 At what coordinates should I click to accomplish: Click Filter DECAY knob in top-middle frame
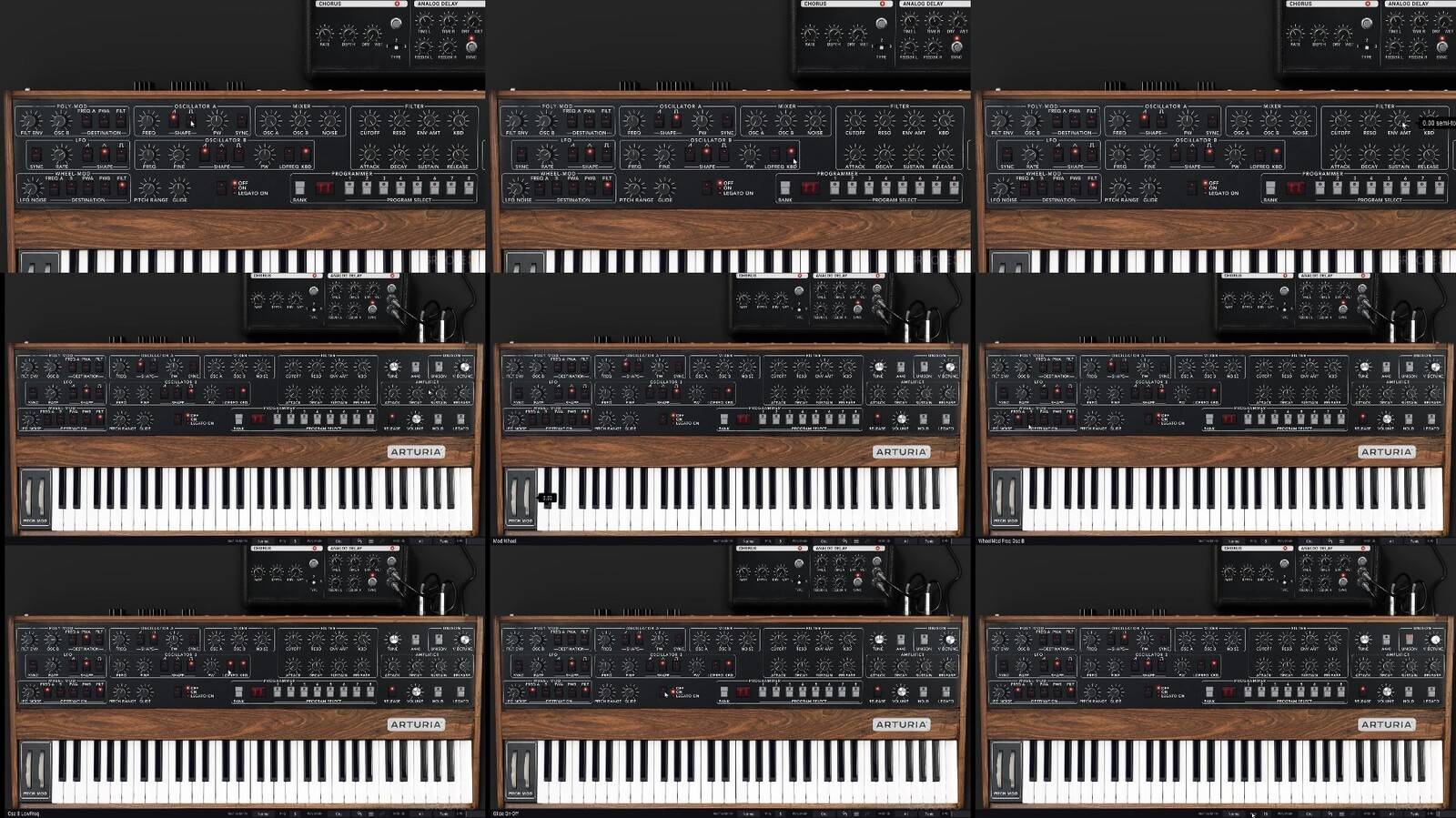884,154
